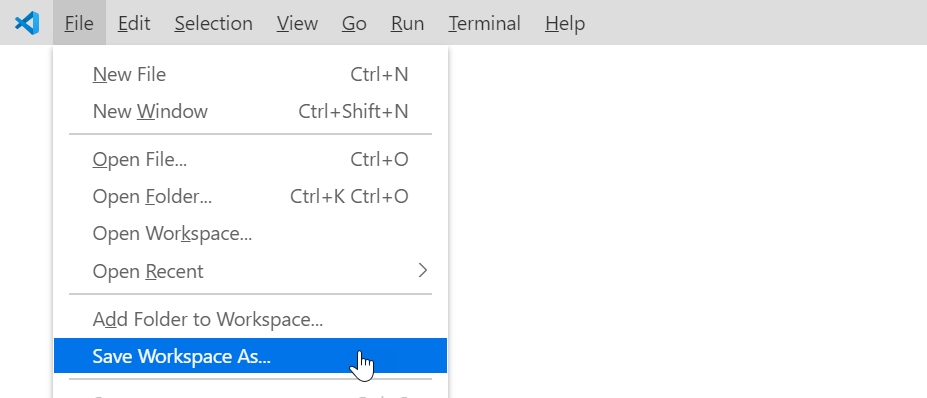
Task: Choose Add Folder to Workspace...
Action: click(x=251, y=319)
